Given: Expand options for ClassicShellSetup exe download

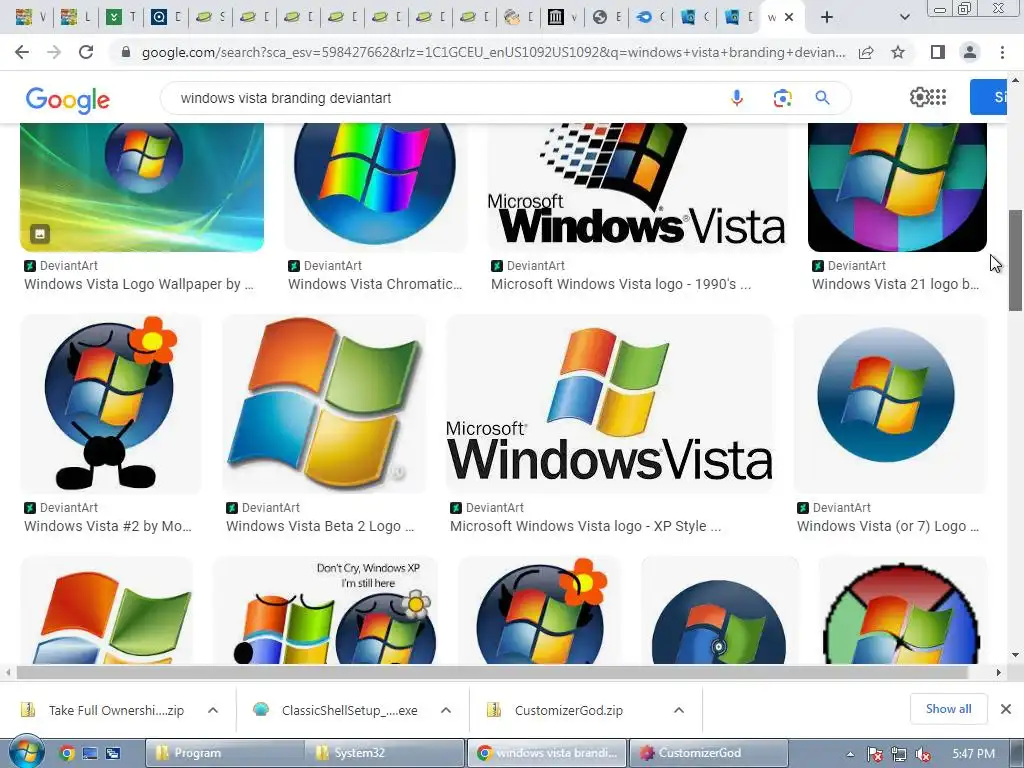Looking at the screenshot, I should point(446,710).
